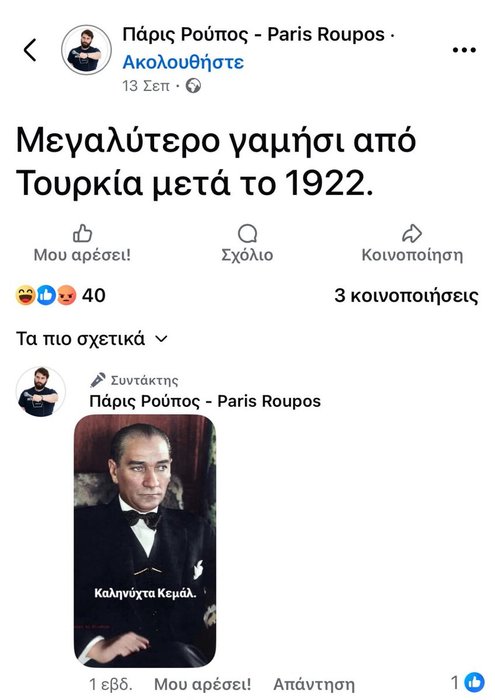Image resolution: width=495 pixels, height=700 pixels.
Task: Open the commenter name Πάρις Ρούπος link
Action: pos(205,401)
